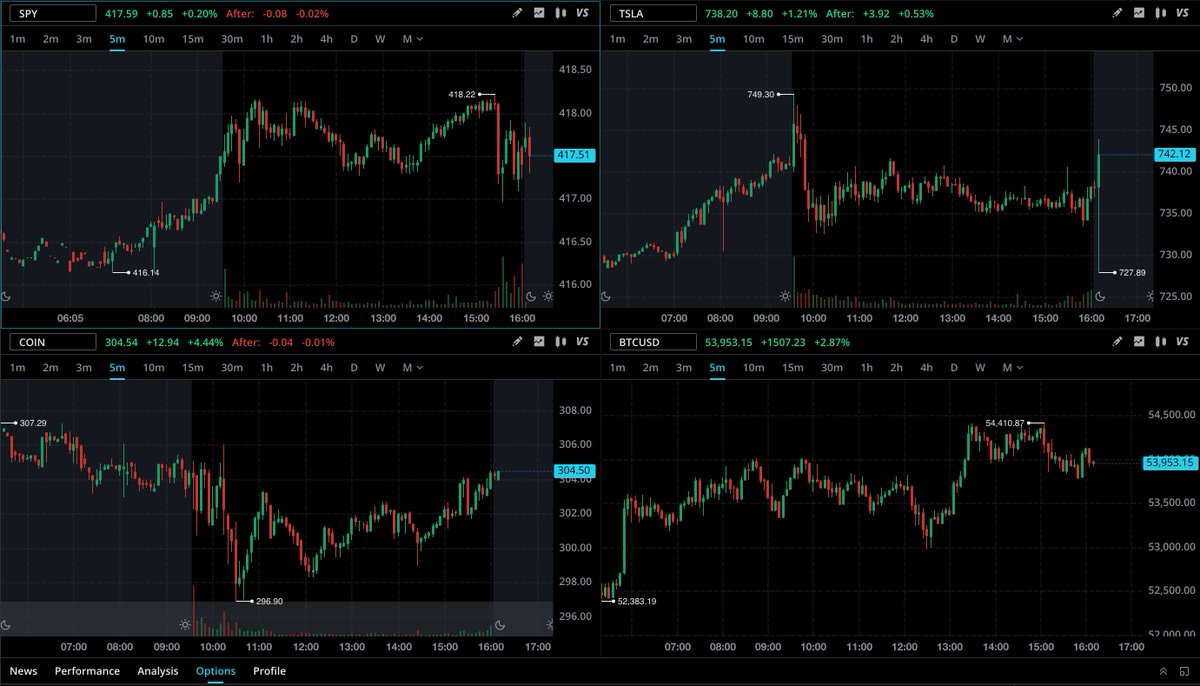Image resolution: width=1200 pixels, height=686 pixels.
Task: Open the indicators icon on BTCUSD chart
Action: tap(1139, 341)
